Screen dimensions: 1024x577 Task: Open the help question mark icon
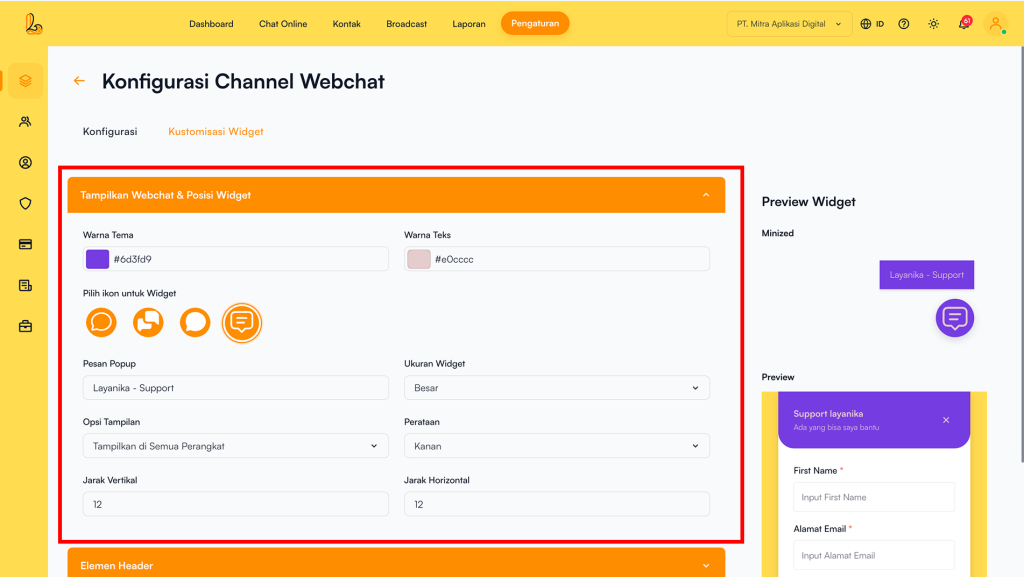click(904, 24)
